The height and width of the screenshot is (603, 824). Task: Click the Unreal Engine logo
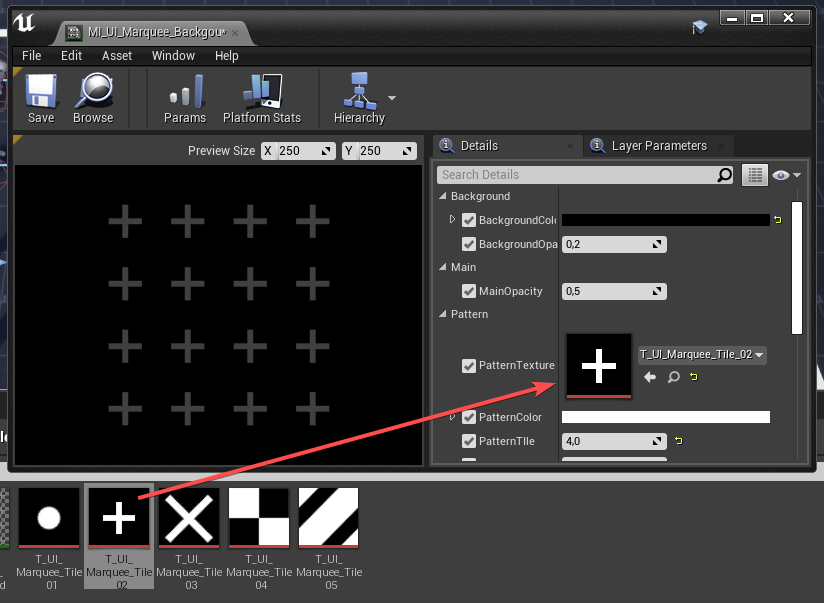(x=24, y=23)
